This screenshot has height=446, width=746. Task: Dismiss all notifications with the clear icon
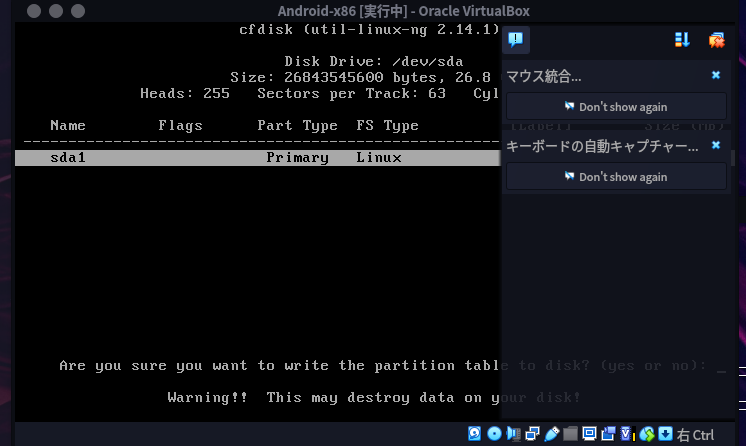click(716, 40)
